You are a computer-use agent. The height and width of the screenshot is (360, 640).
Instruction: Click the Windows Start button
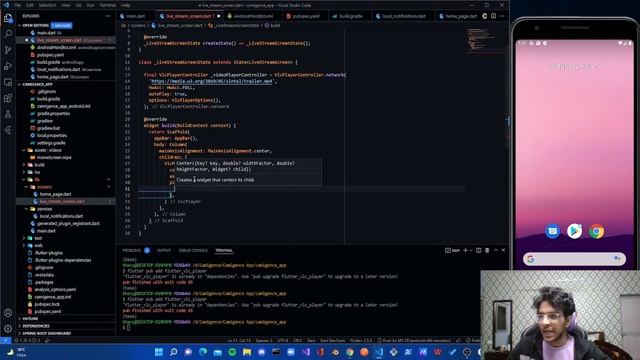(159, 352)
